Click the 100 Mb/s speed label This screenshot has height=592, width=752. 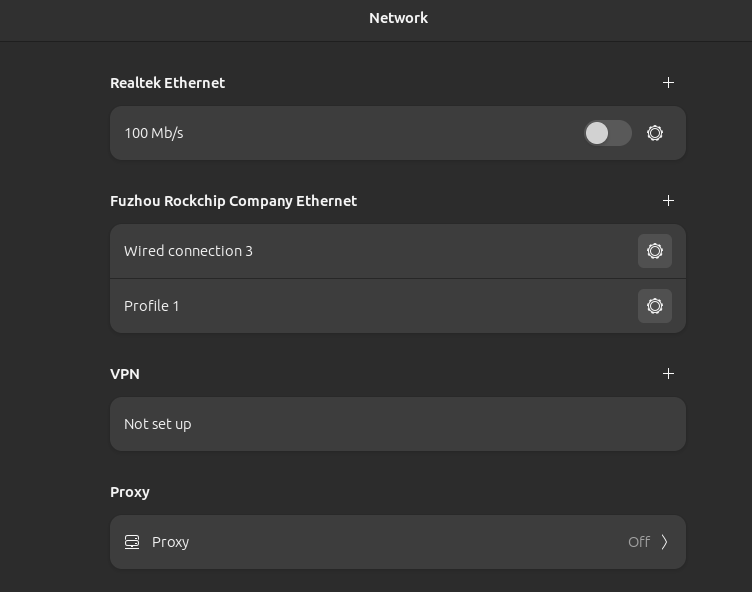point(153,133)
